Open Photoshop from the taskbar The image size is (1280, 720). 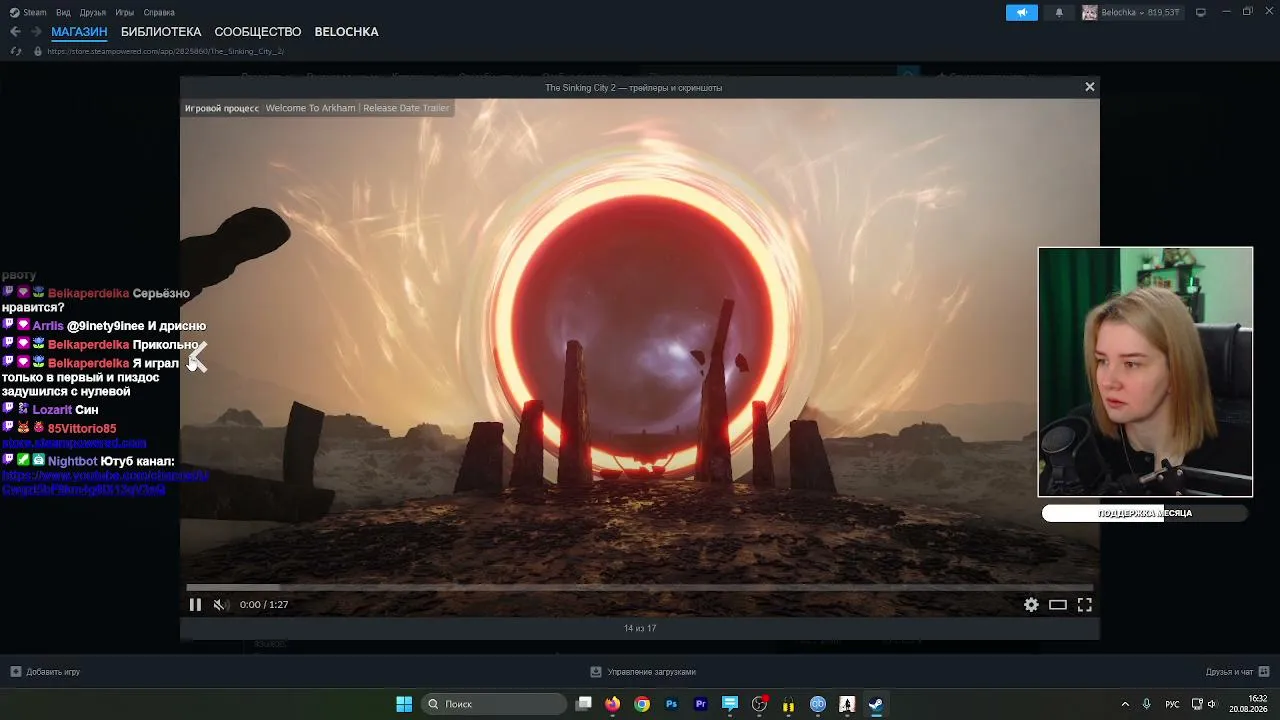click(671, 704)
